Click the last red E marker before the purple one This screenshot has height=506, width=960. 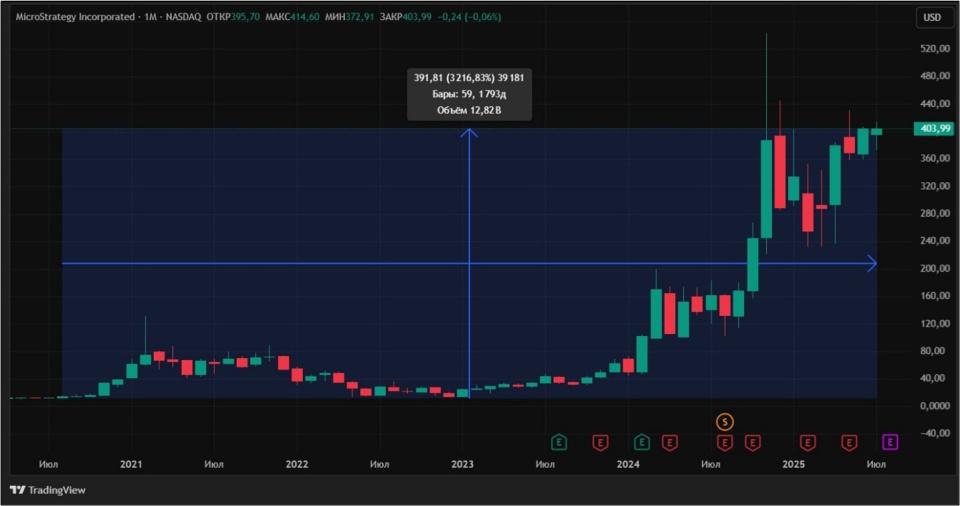pos(849,442)
